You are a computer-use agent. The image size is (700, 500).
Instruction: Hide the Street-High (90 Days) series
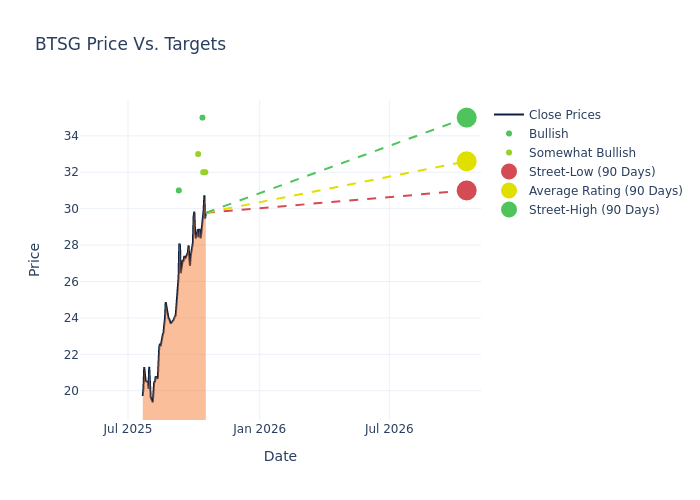pos(594,210)
